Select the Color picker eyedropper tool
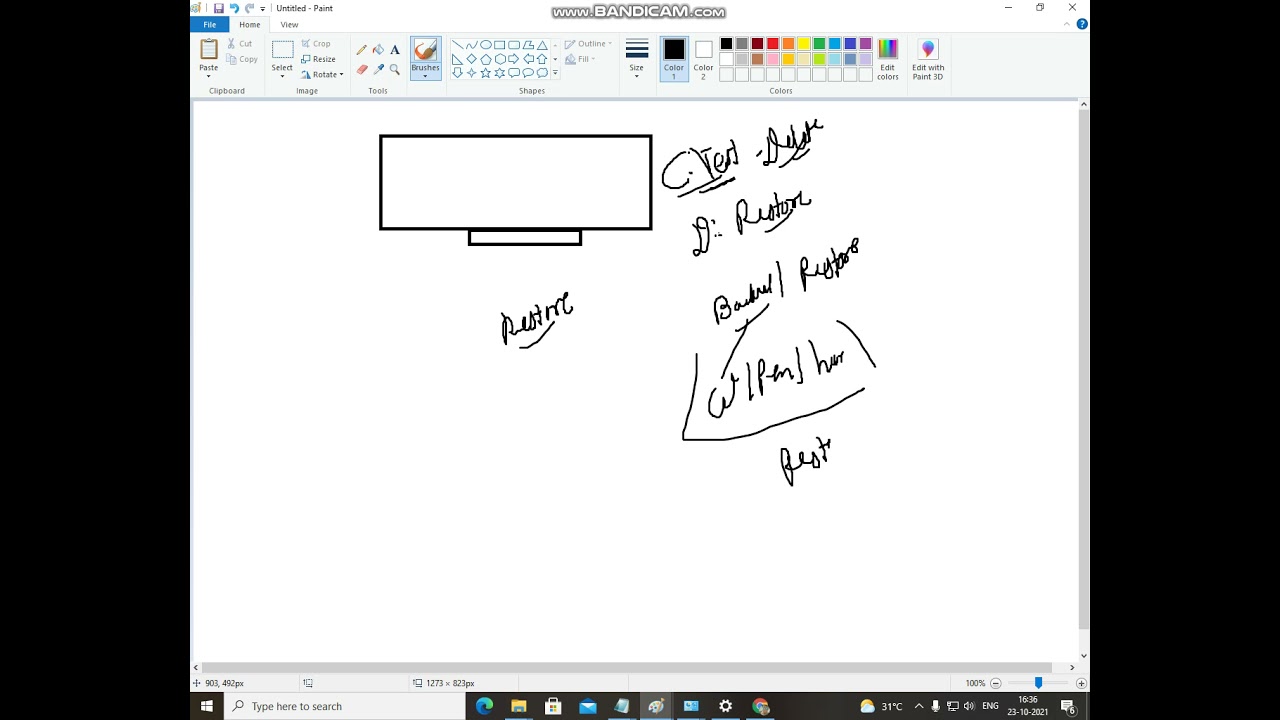Viewport: 1280px width, 720px height. point(378,69)
